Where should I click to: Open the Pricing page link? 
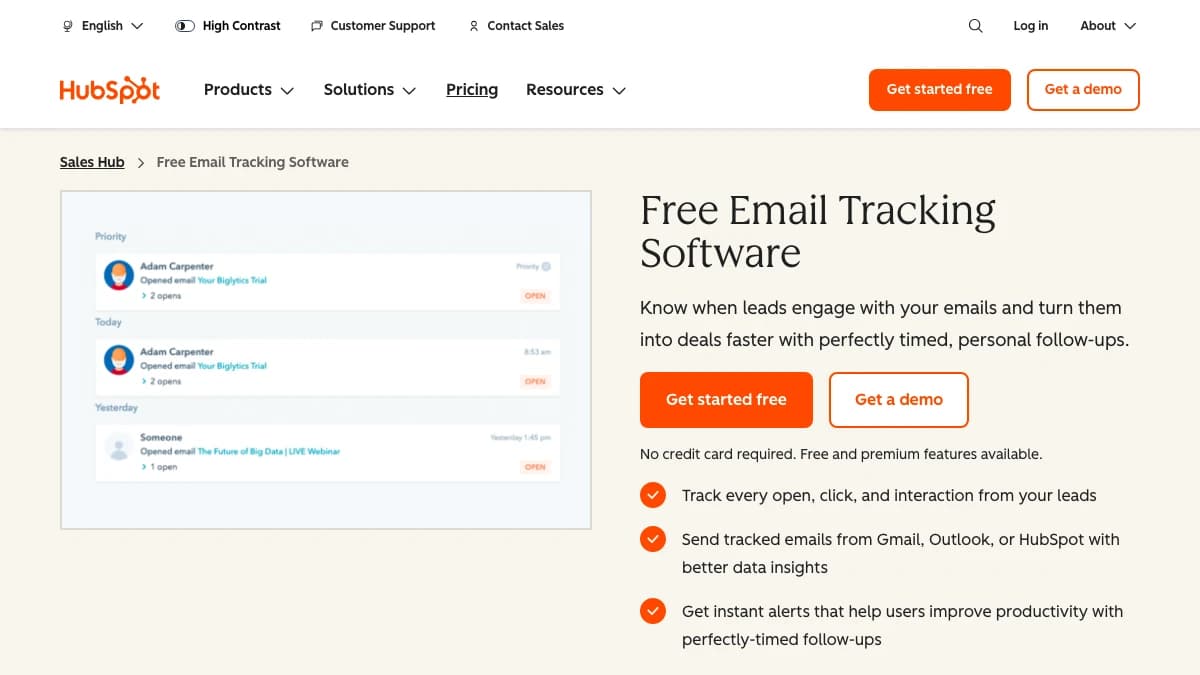(472, 89)
